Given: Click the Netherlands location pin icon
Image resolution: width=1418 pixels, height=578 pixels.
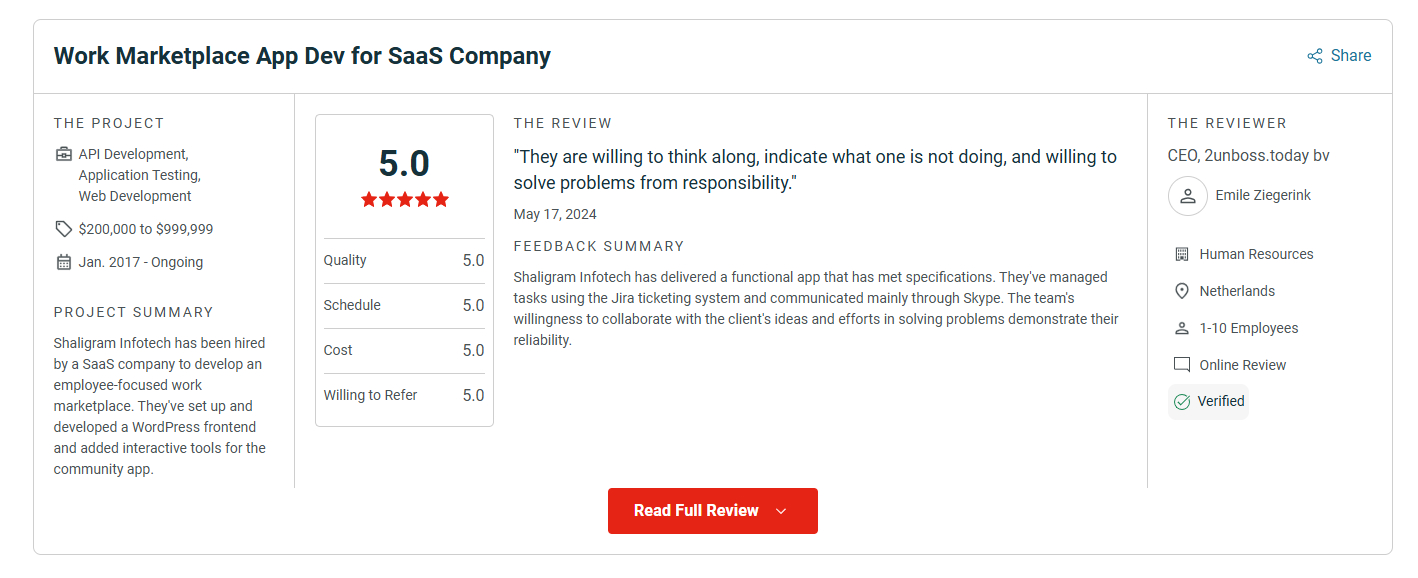Looking at the screenshot, I should pos(1182,291).
